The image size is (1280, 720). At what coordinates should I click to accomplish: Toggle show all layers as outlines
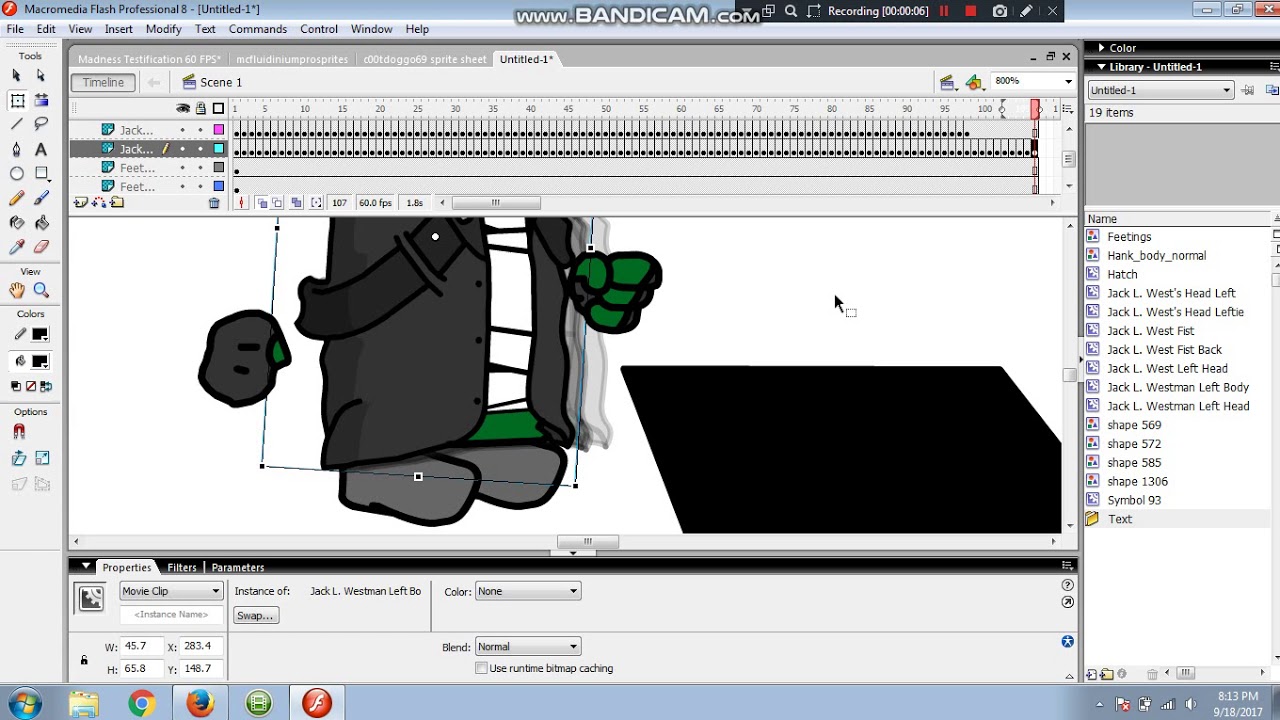click(x=218, y=108)
